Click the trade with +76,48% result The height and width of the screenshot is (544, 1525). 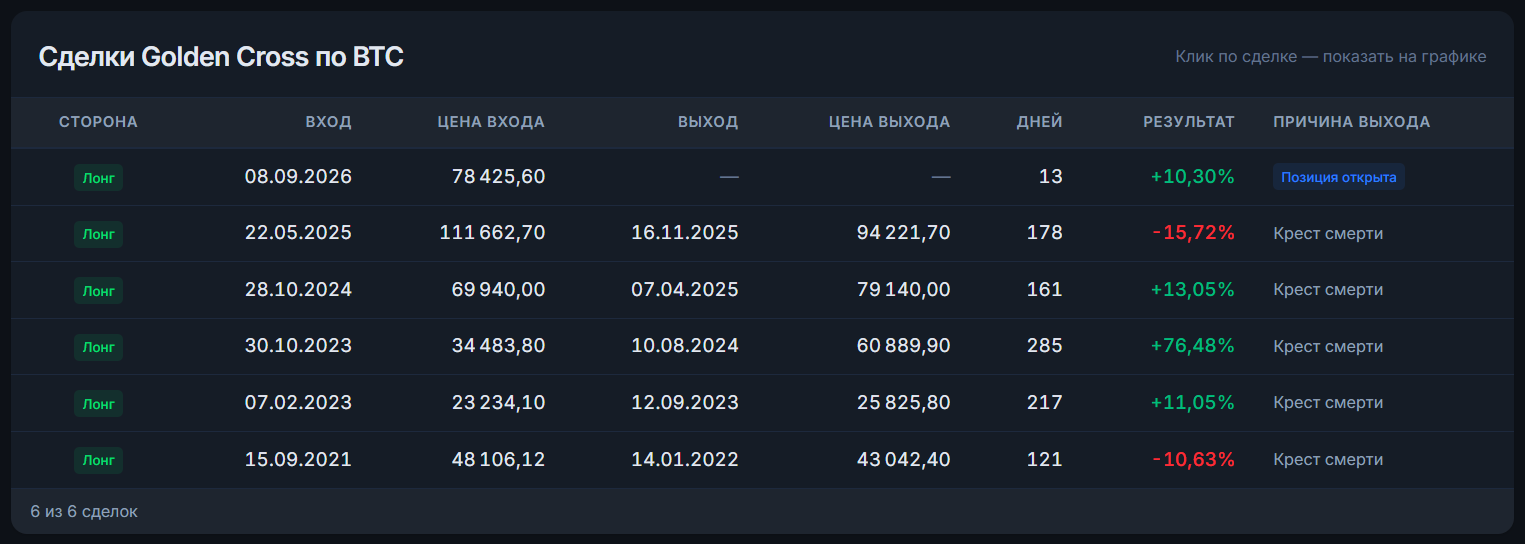[762, 347]
